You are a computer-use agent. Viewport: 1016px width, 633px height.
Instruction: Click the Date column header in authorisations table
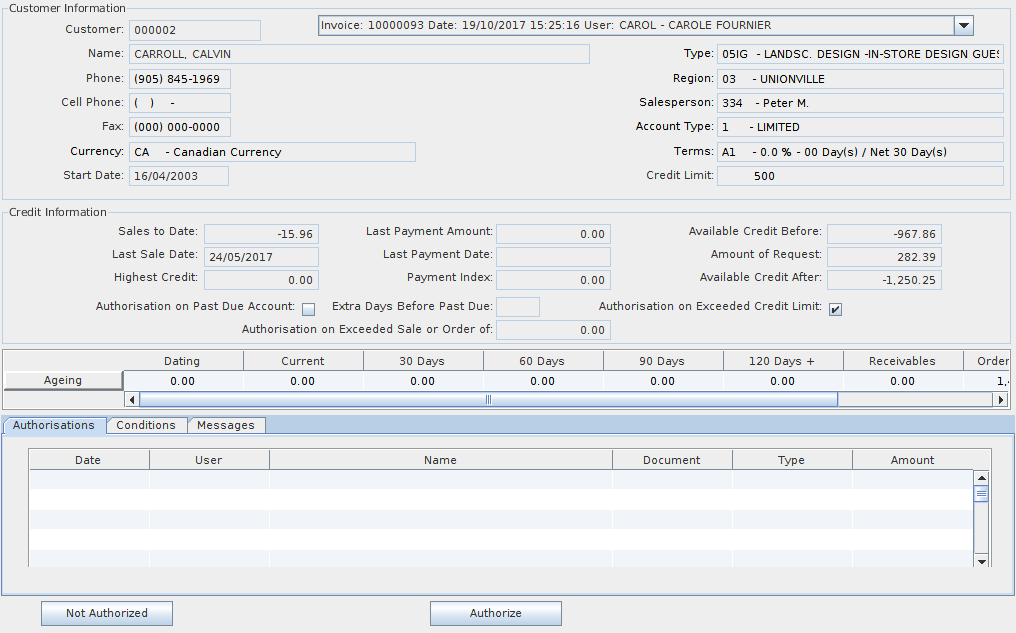(x=88, y=460)
